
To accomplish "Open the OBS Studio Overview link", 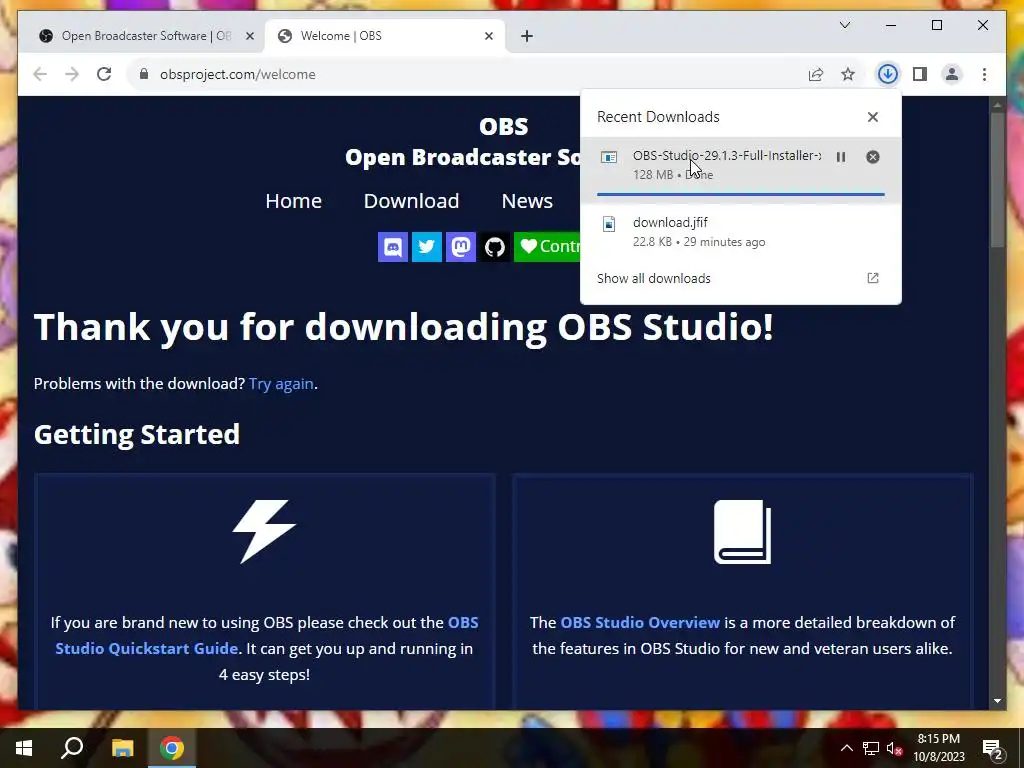I will point(640,622).
